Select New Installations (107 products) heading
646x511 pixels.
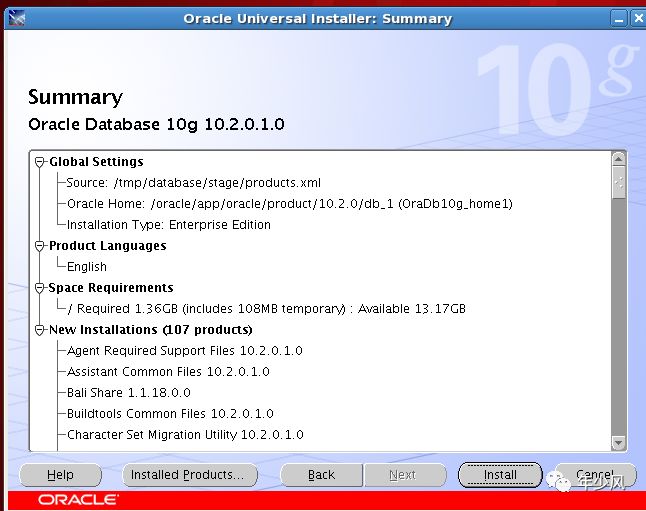coord(150,330)
